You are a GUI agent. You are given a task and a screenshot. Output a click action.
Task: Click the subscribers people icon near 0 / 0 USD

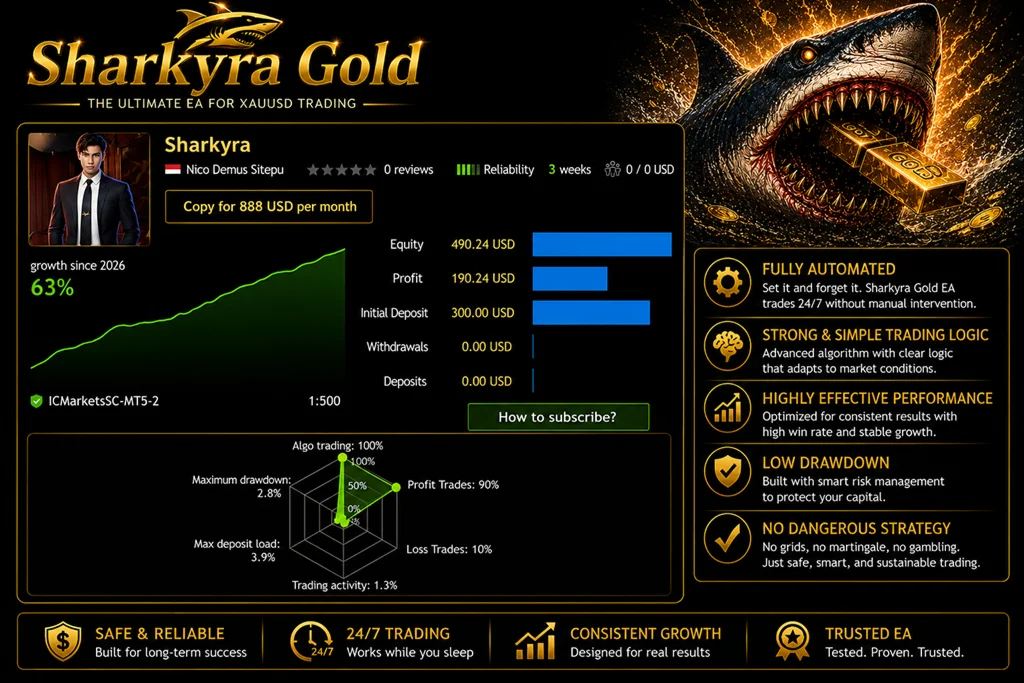(613, 170)
